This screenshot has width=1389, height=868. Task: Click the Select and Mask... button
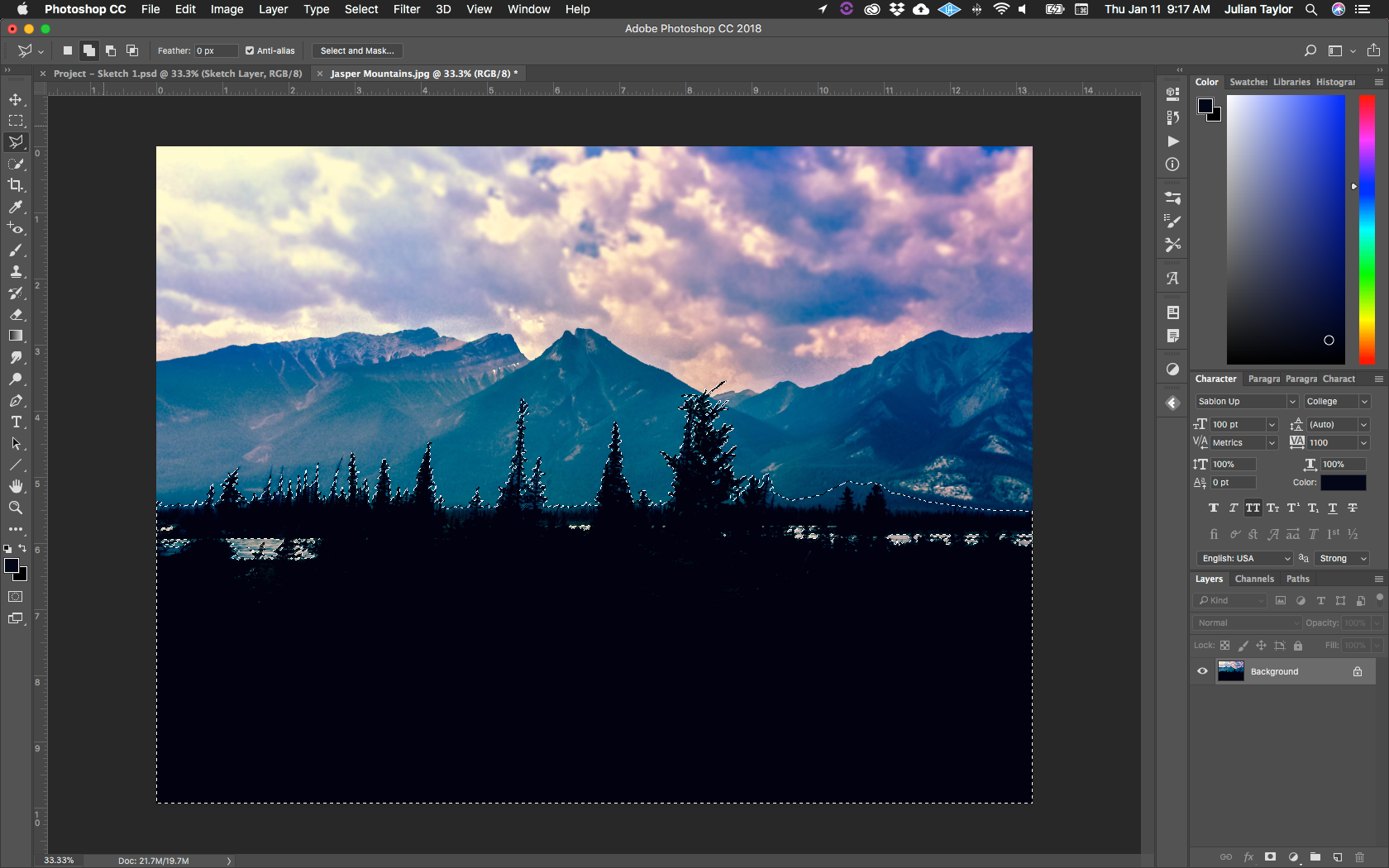tap(357, 50)
